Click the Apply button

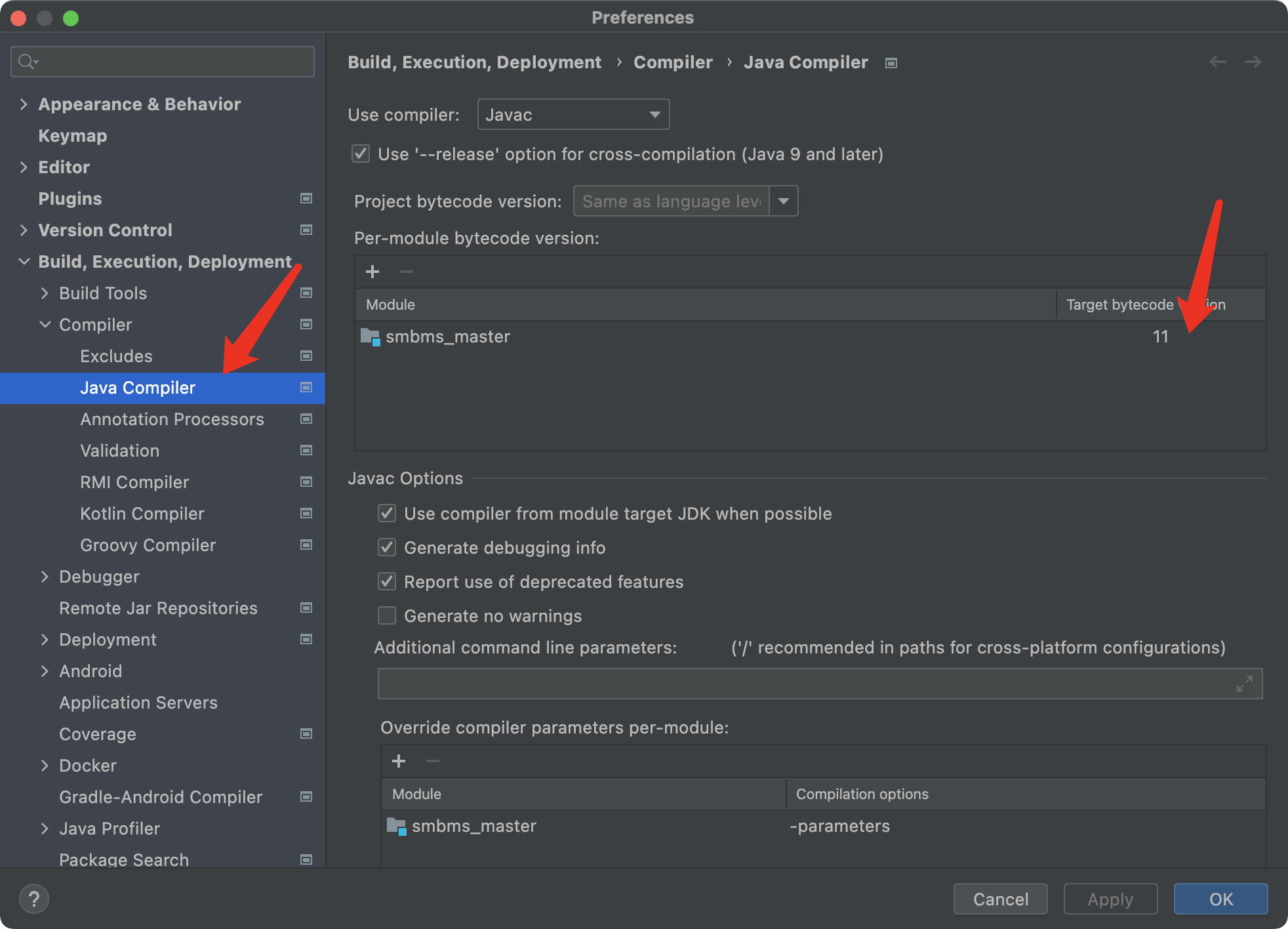coord(1110,899)
